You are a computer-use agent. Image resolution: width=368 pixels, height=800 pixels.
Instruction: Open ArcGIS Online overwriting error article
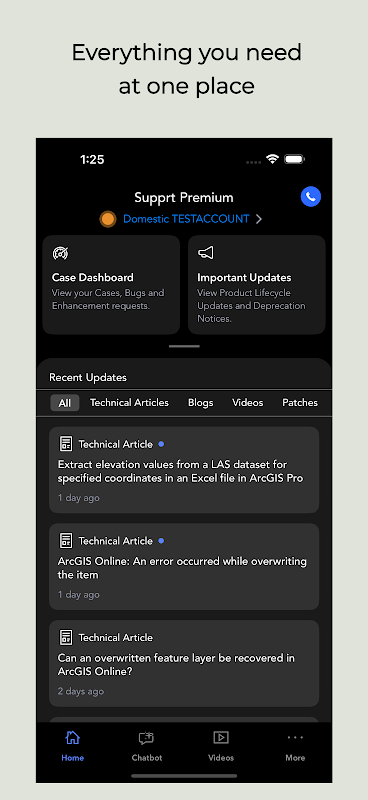pos(184,567)
